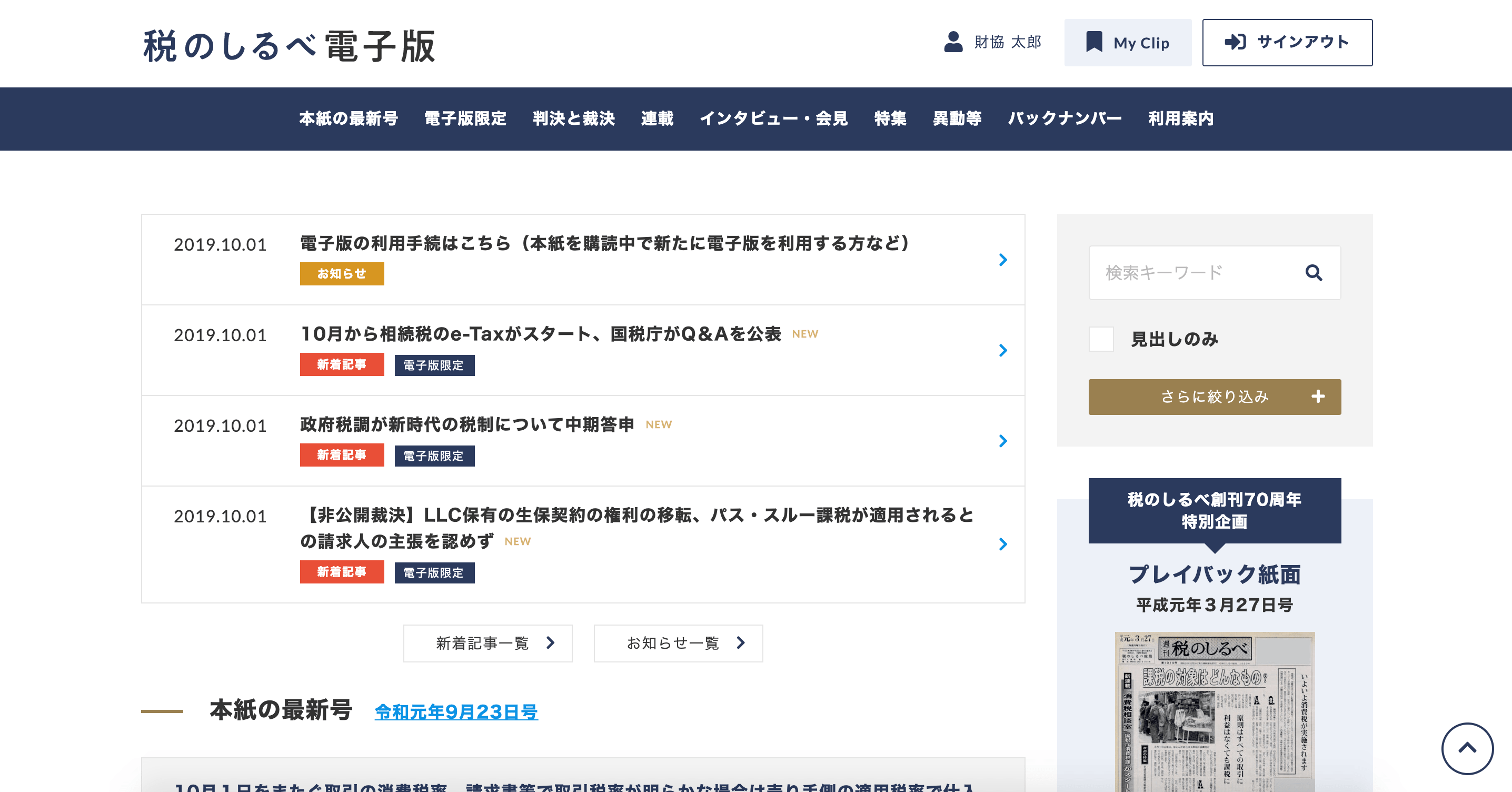This screenshot has height=792, width=1512.
Task: Toggle the 見出しのみ checkbox
Action: point(1101,339)
